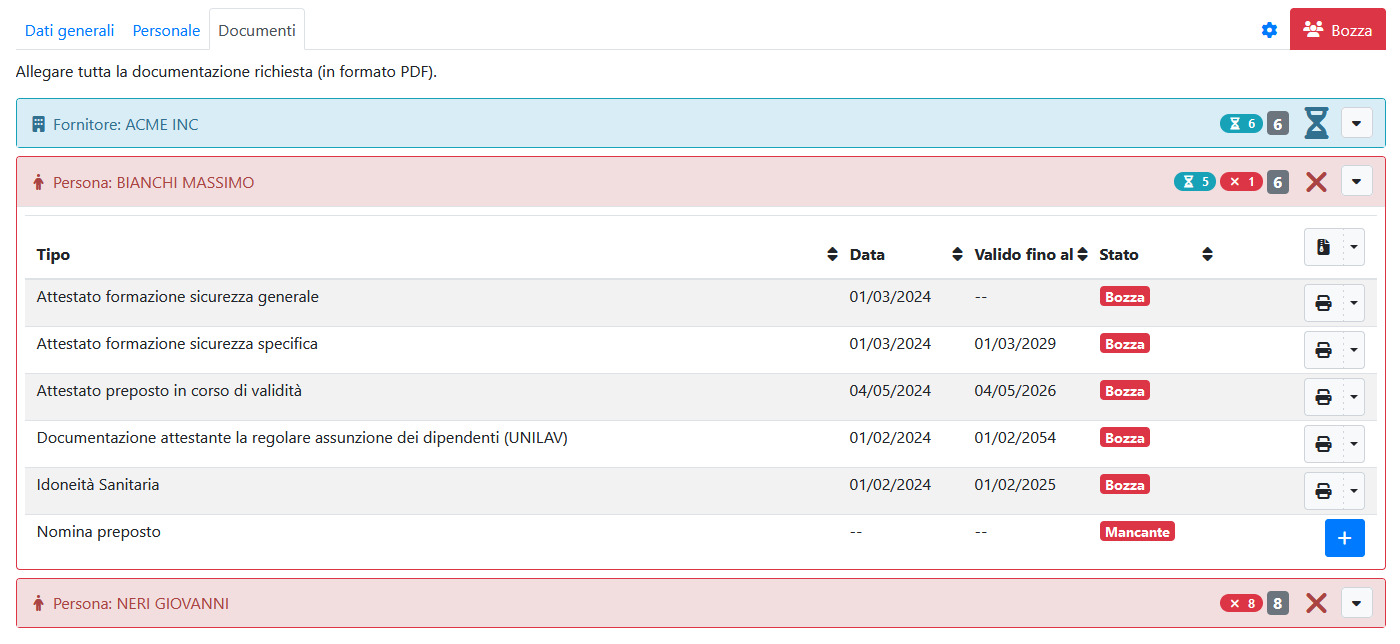Sort by Valido fino al column
1400x644 pixels.
tap(1082, 255)
